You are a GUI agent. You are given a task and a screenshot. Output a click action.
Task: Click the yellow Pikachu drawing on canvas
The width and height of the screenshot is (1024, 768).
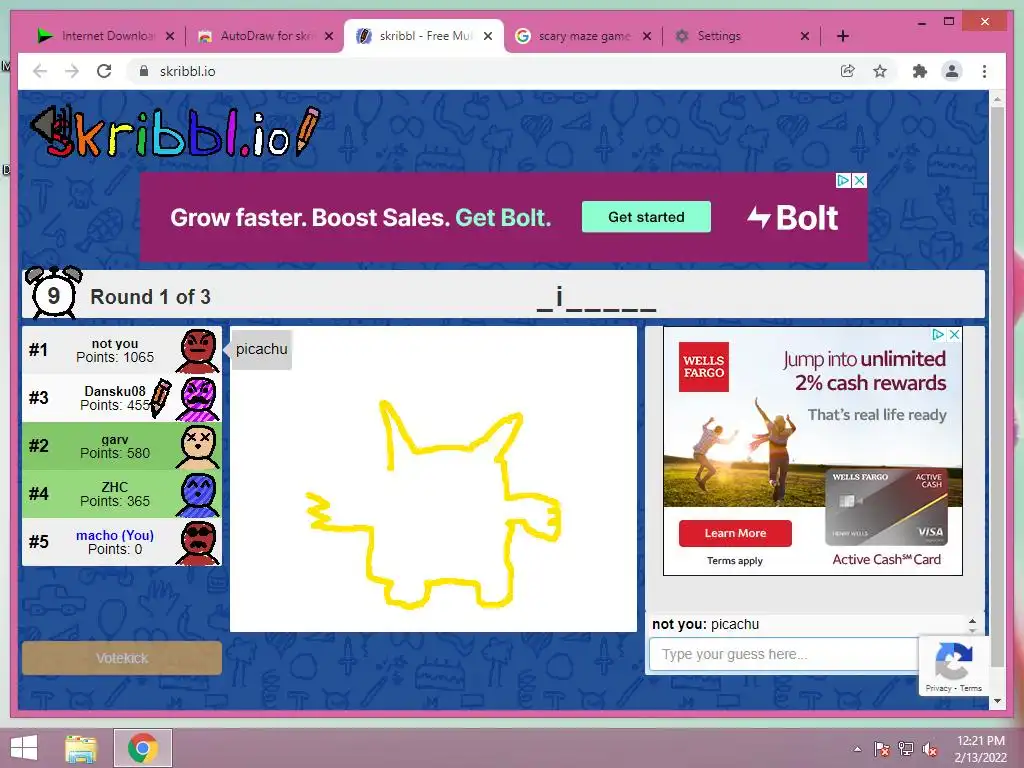[434, 506]
